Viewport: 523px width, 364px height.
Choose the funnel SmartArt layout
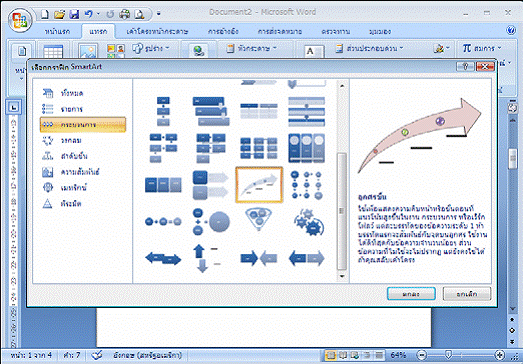pos(259,220)
